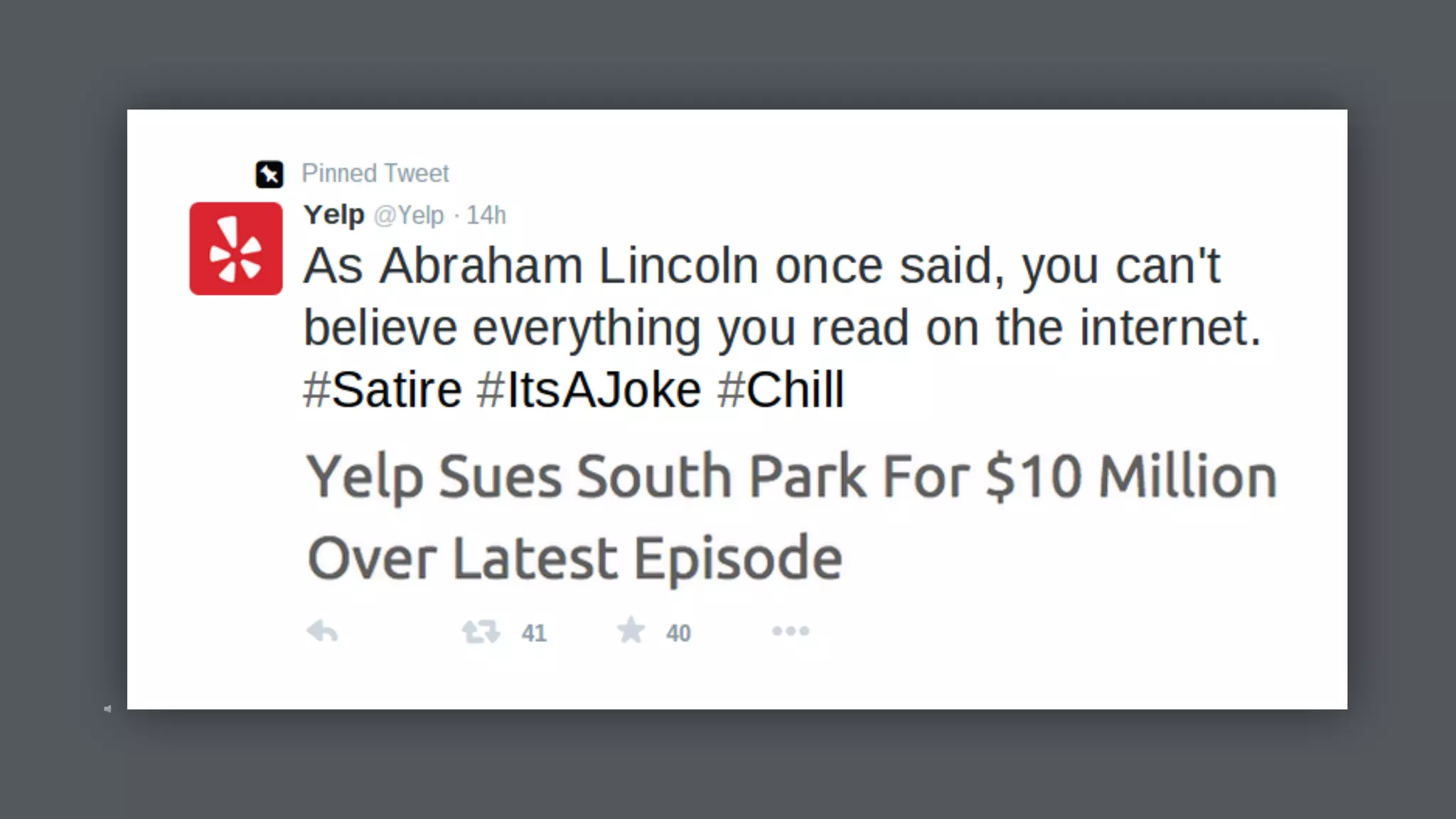1456x819 pixels.
Task: Open the 14h timestamp permalink
Action: coord(486,215)
